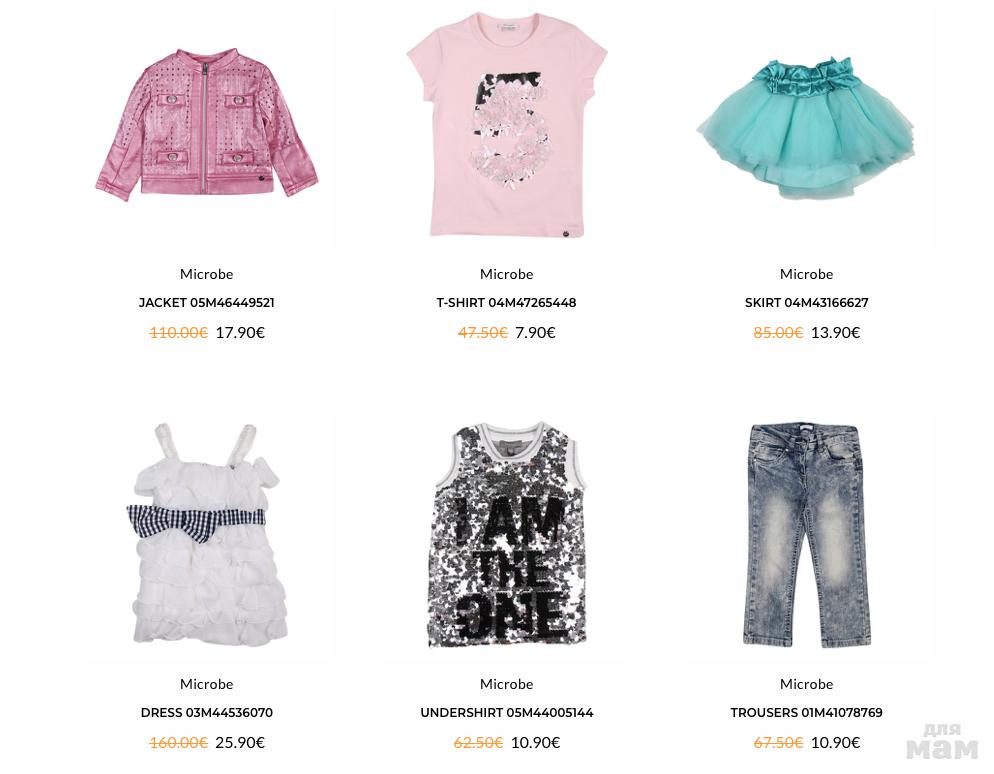The image size is (994, 774).
Task: Open the white ruffled dress image
Action: pyautogui.click(x=207, y=534)
